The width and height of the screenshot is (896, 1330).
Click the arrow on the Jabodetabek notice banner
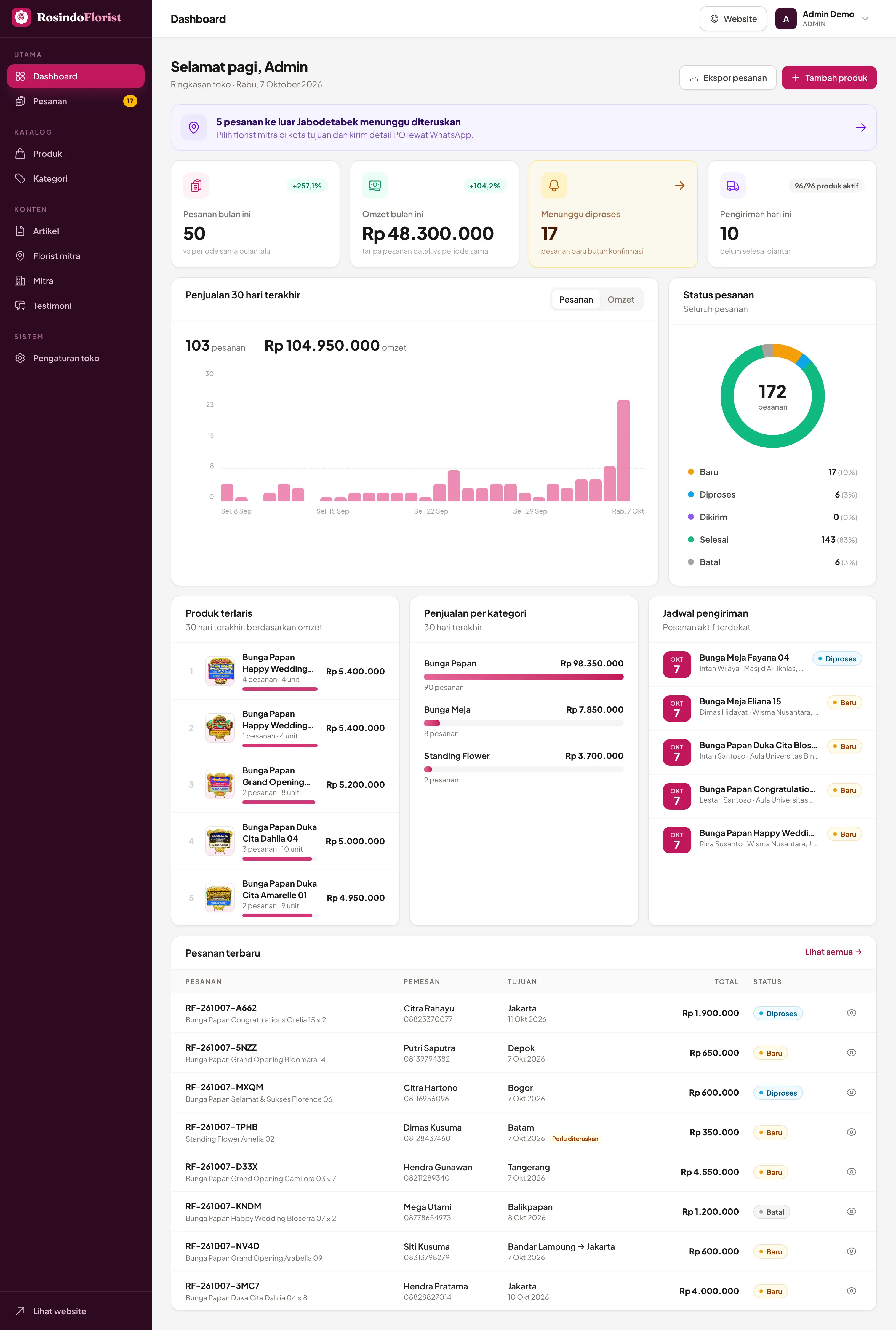point(860,127)
